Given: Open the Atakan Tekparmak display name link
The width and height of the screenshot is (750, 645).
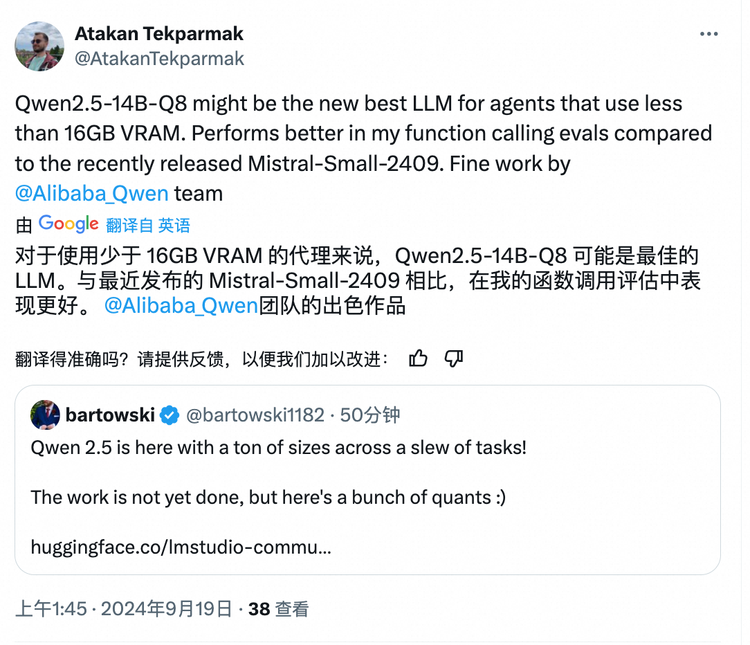Looking at the screenshot, I should 159,34.
